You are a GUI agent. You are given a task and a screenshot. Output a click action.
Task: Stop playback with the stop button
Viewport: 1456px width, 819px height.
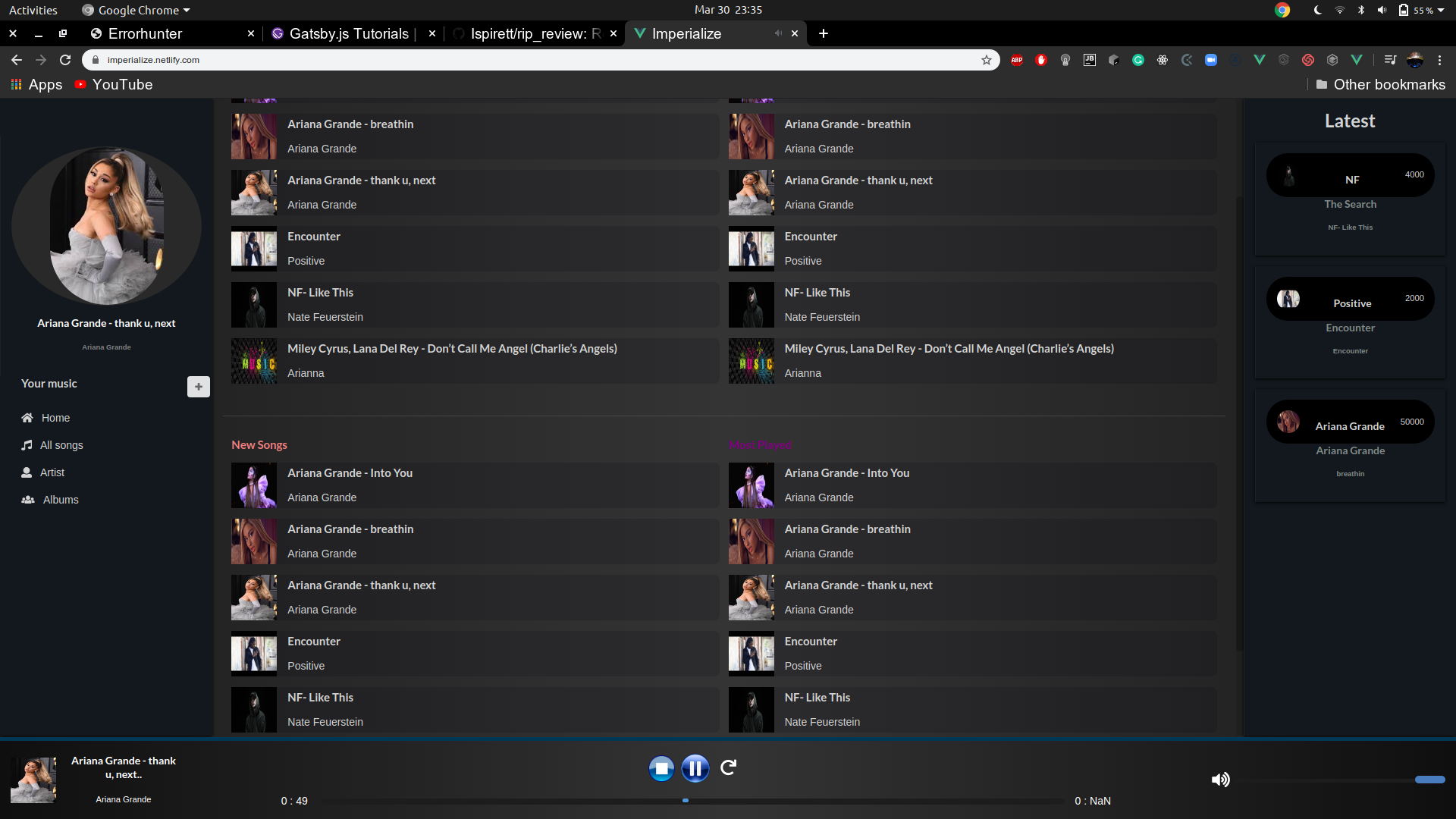point(661,768)
